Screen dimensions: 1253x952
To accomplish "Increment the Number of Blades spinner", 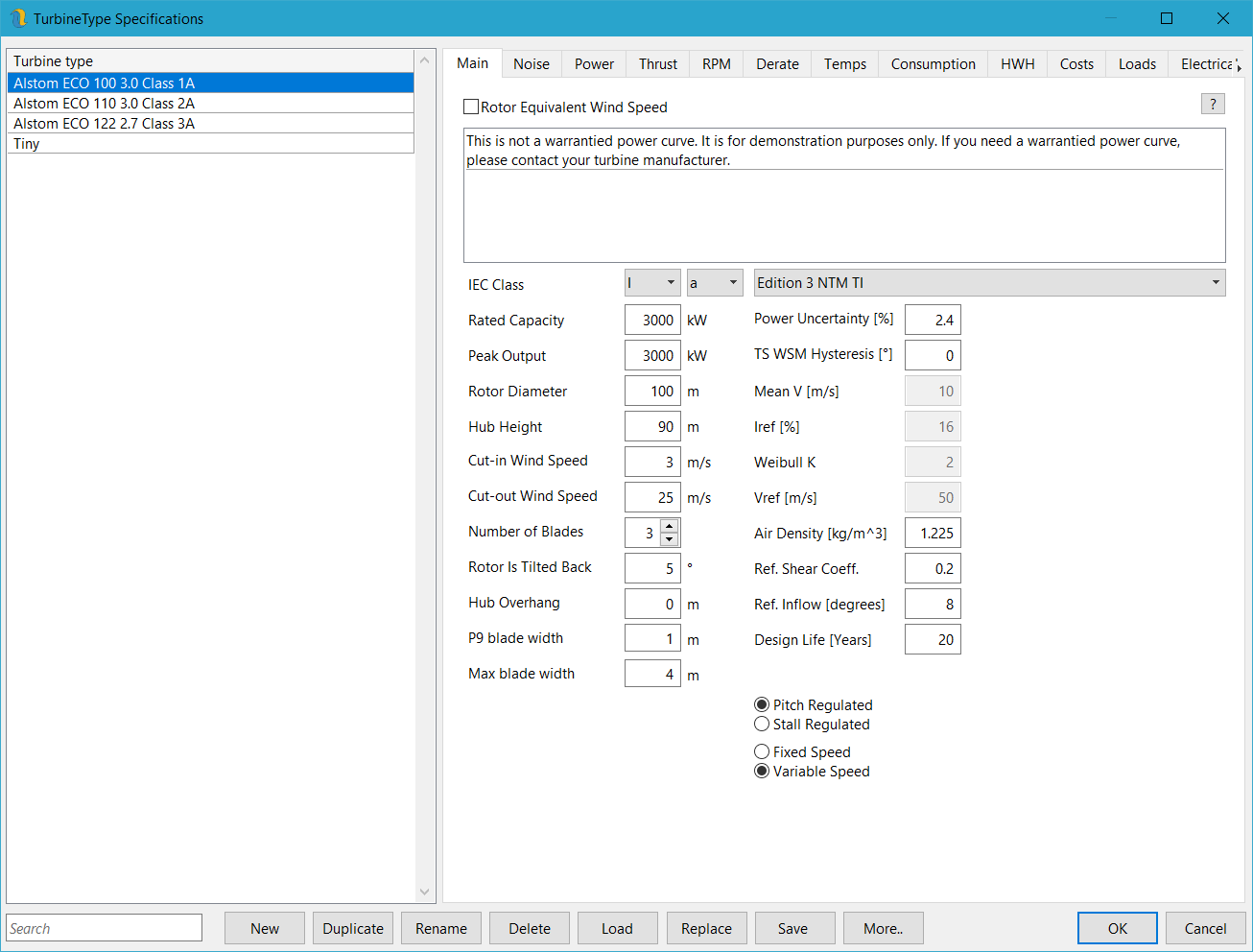I will (670, 526).
